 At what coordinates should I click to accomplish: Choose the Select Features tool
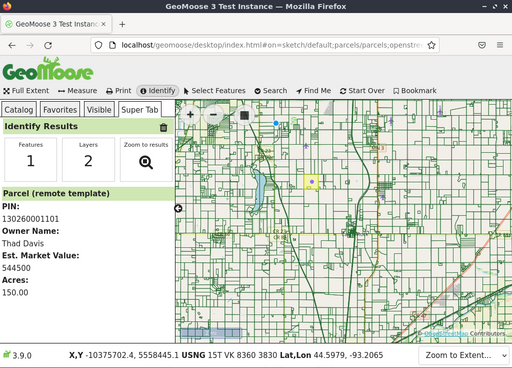pyautogui.click(x=214, y=91)
